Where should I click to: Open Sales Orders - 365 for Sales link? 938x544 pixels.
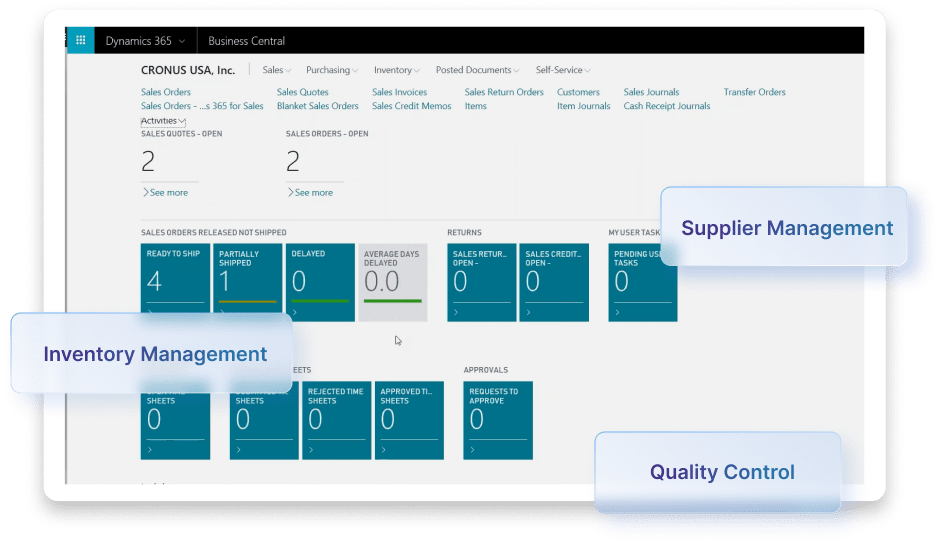point(202,106)
